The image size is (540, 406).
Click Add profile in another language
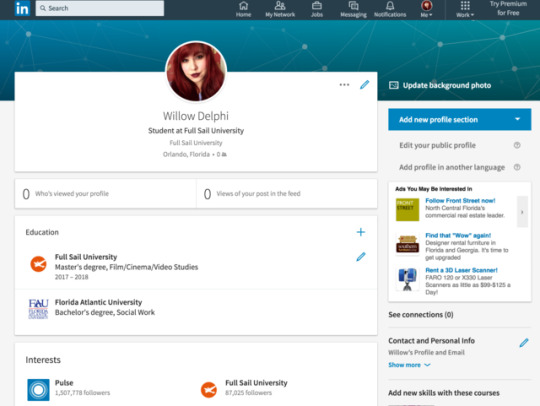[452, 167]
